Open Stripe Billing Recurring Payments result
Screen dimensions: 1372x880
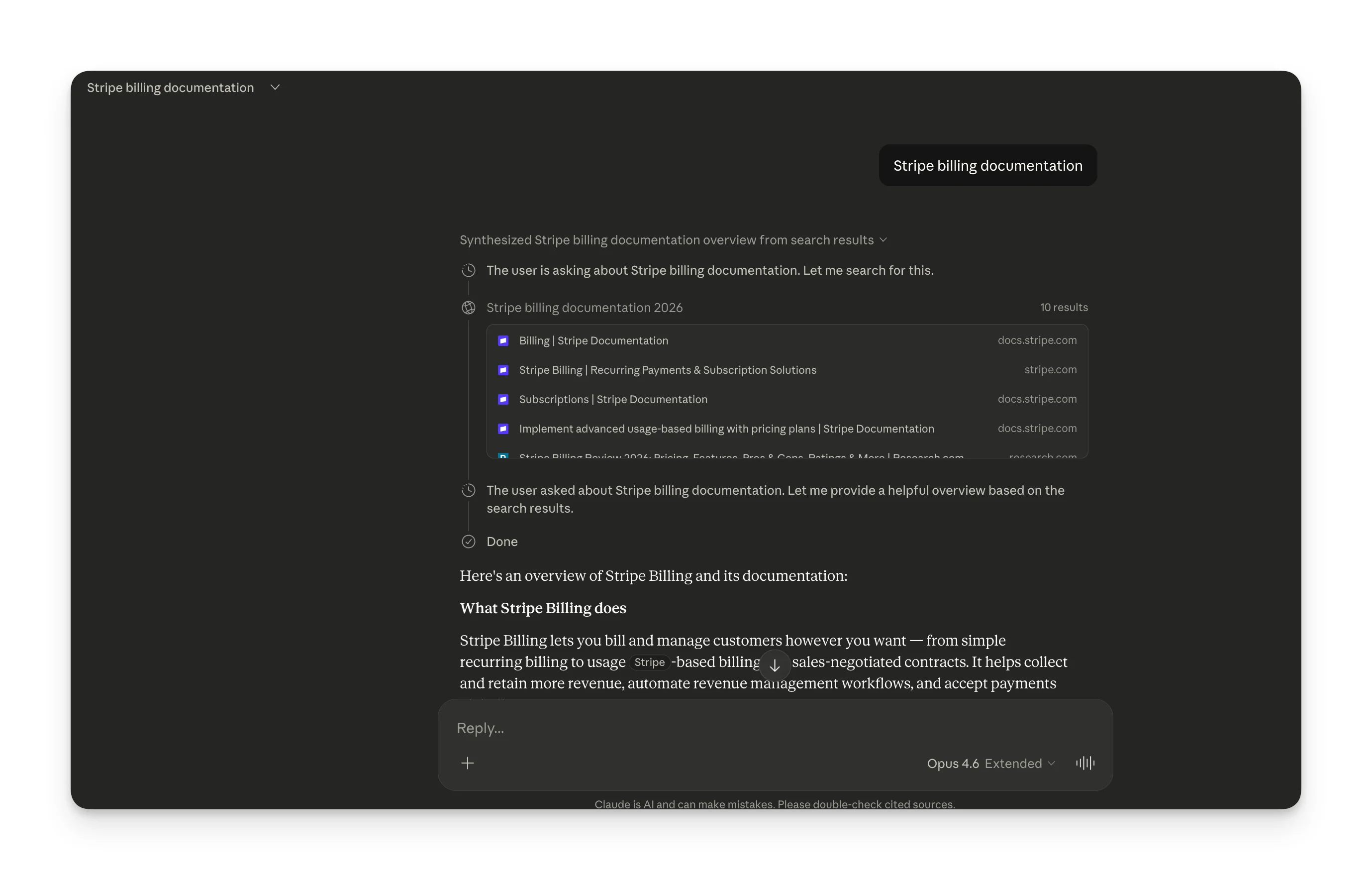[x=667, y=370]
